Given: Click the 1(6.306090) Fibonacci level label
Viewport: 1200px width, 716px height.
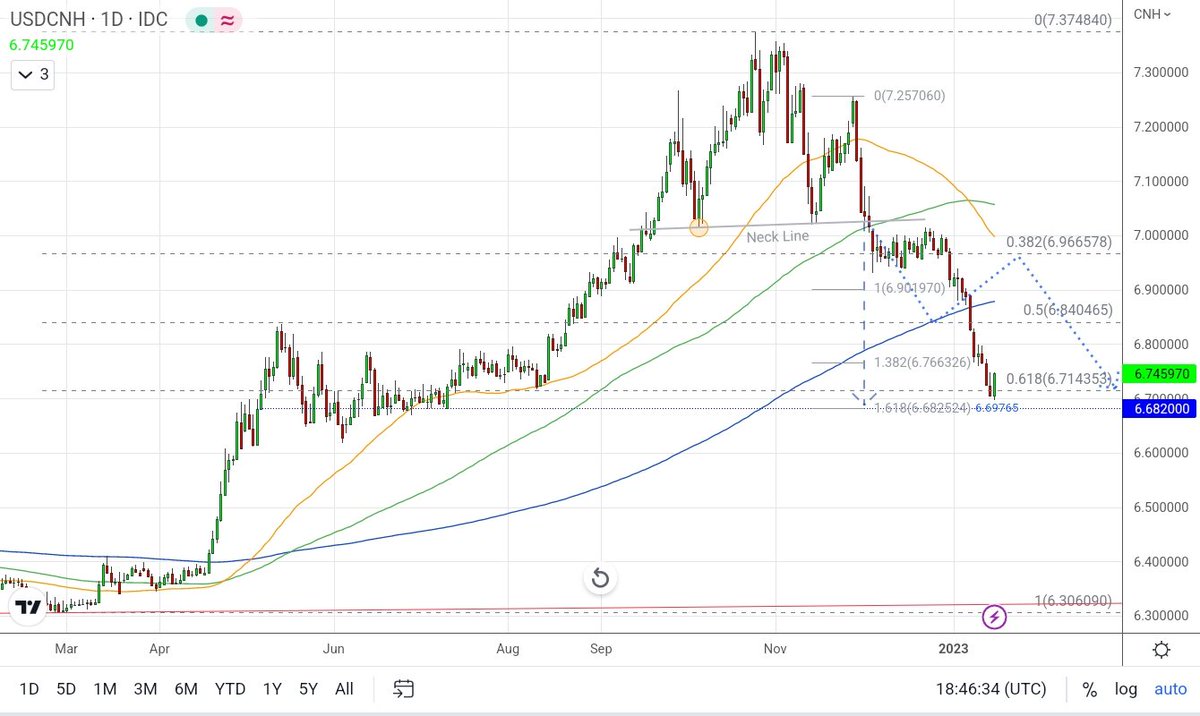Looking at the screenshot, I should (1074, 600).
